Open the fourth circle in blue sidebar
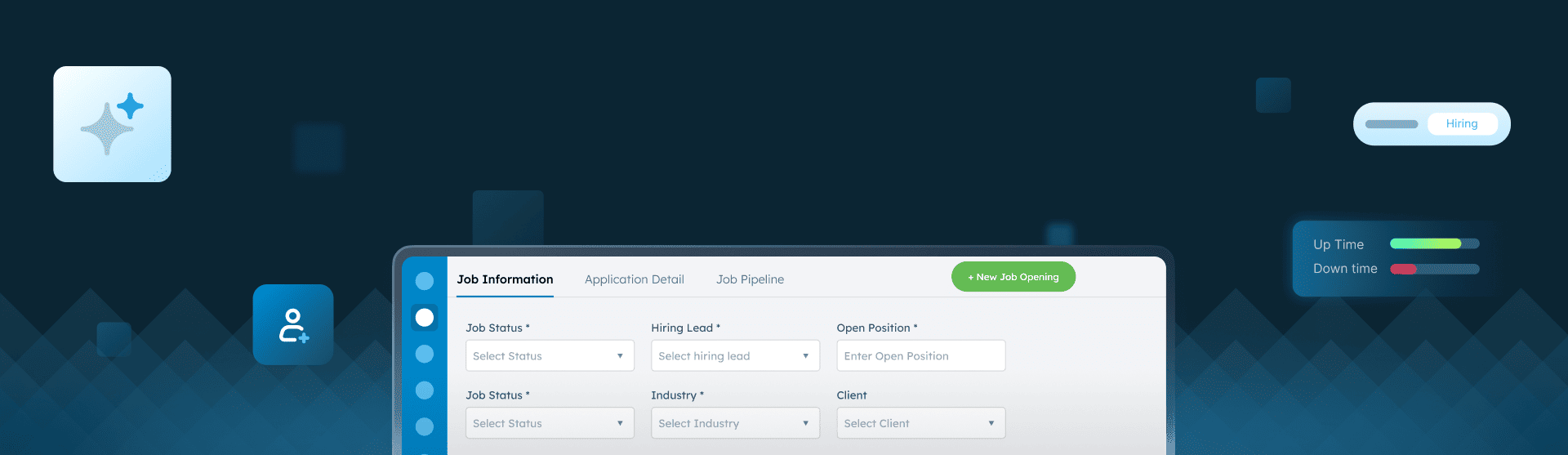1568x455 pixels. coord(425,390)
